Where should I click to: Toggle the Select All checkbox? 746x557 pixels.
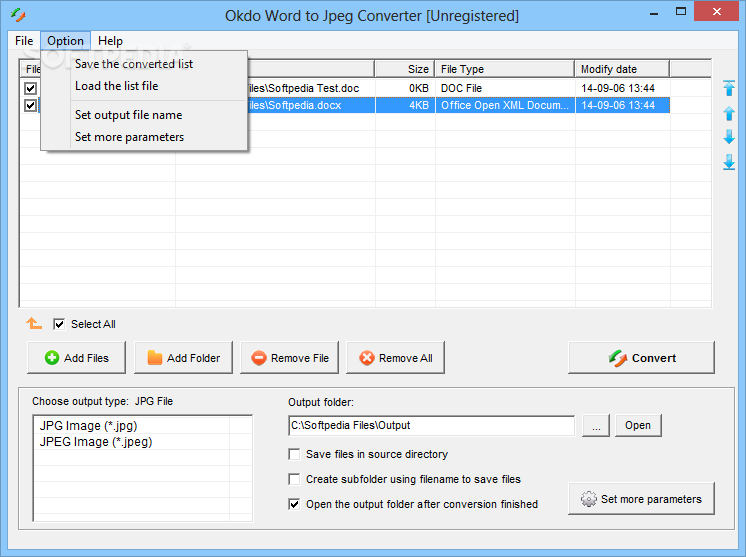point(59,324)
